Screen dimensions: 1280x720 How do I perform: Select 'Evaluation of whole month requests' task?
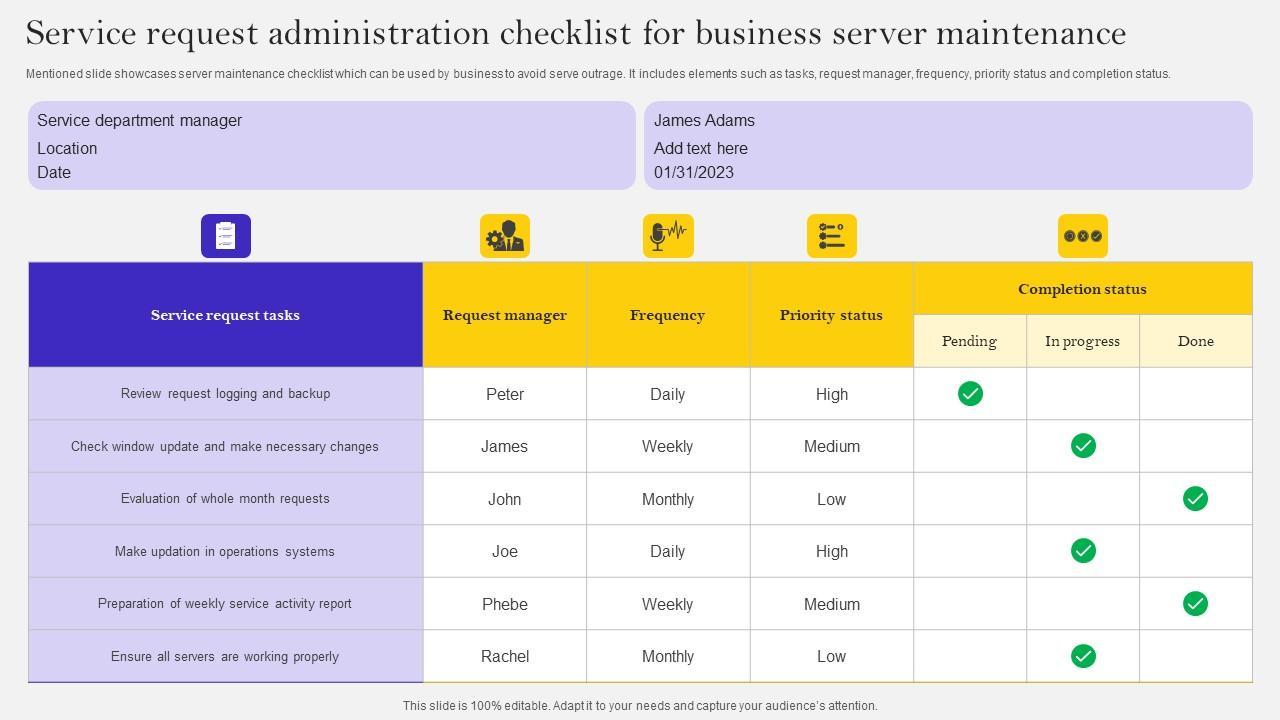pyautogui.click(x=225, y=499)
